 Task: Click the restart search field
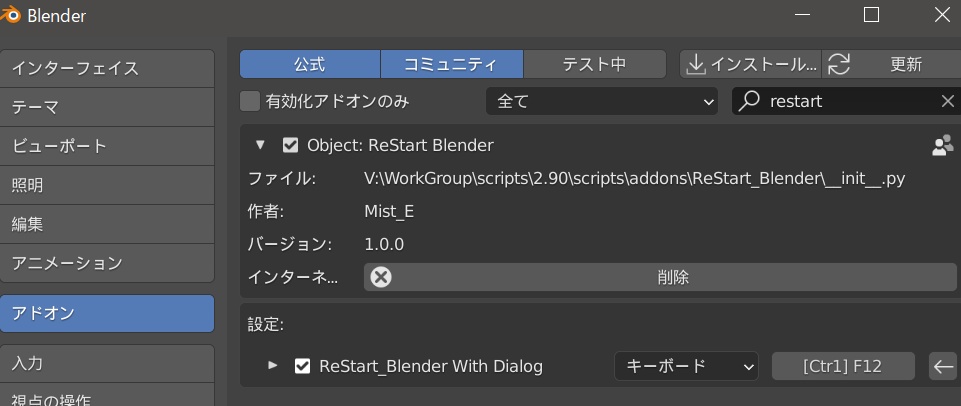(x=846, y=101)
